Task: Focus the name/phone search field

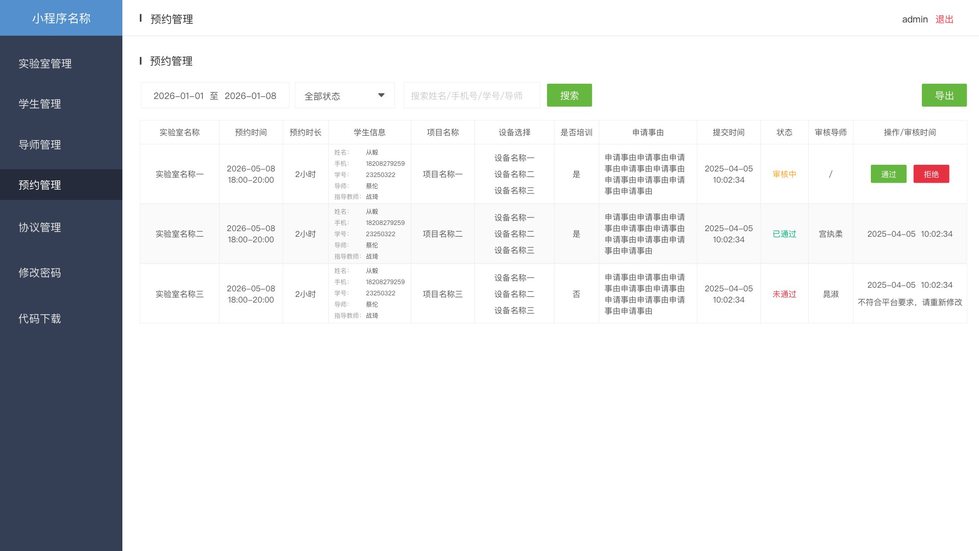Action: click(x=472, y=95)
